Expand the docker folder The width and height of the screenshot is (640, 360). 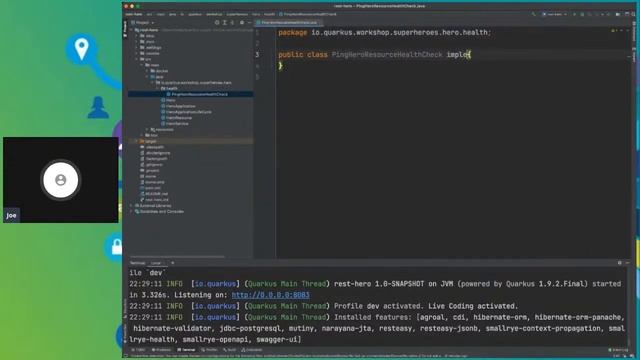[148, 71]
